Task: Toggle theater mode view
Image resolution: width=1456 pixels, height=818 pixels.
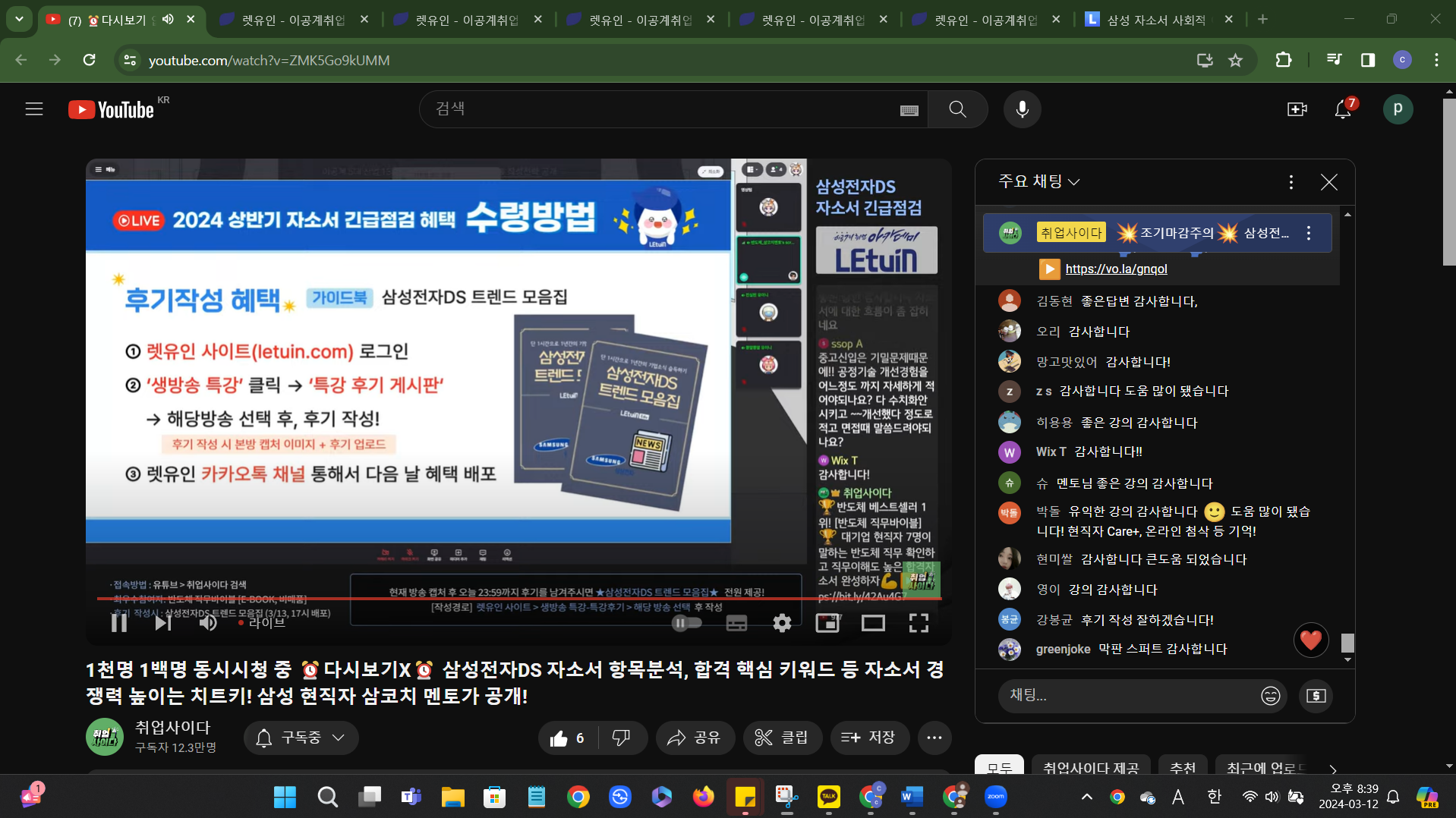Action: (x=873, y=623)
